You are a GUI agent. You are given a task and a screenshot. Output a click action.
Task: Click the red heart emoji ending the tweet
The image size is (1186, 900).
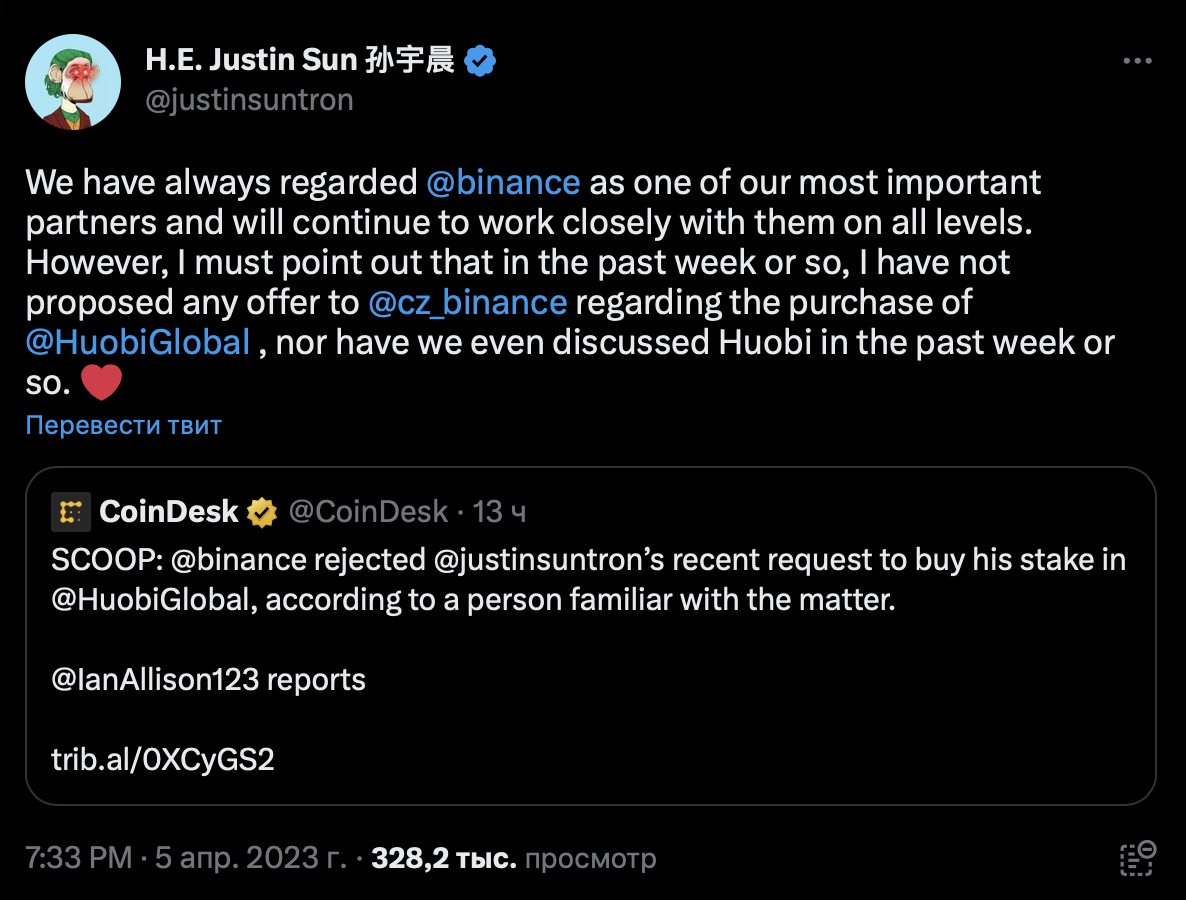(x=100, y=383)
